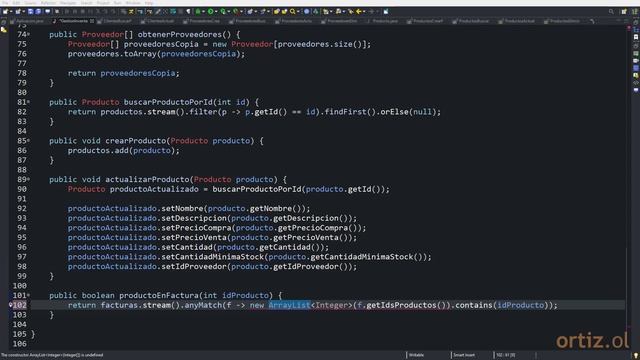Image resolution: width=640 pixels, height=360 pixels.
Task: Switch to the Producto.java editor tab
Action: click(x=384, y=21)
